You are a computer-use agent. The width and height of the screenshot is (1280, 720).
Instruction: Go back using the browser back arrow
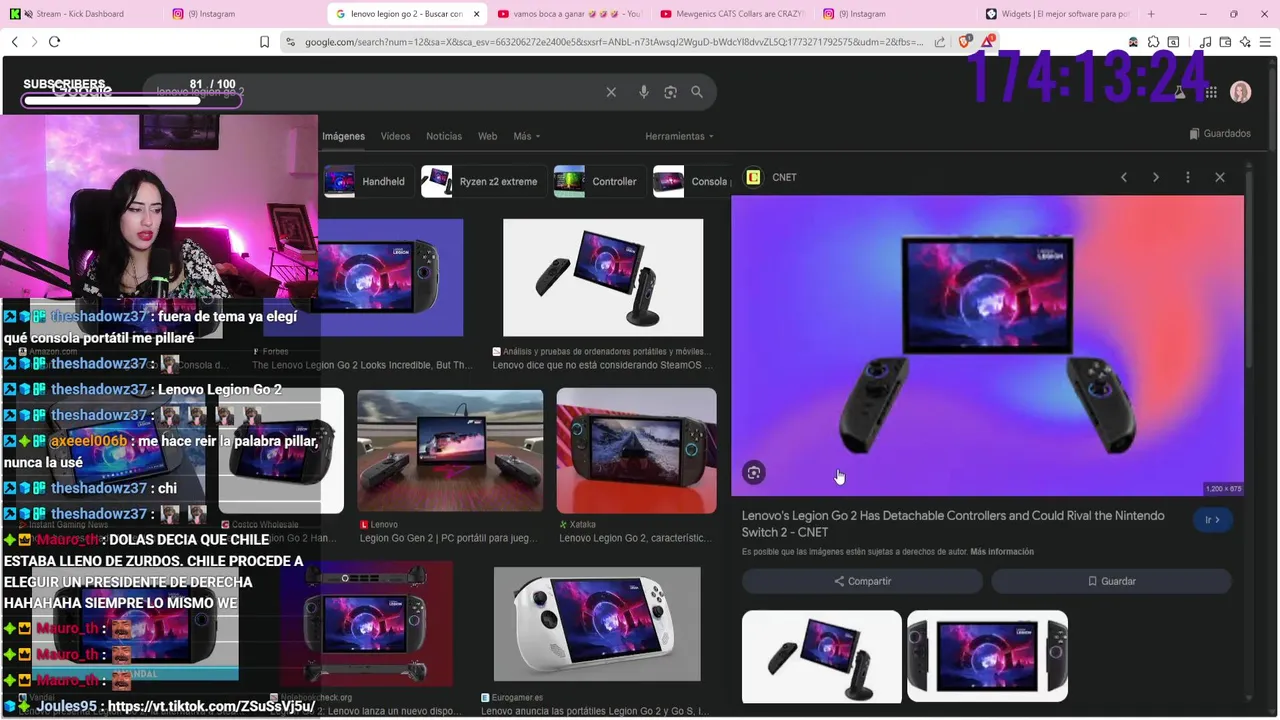click(14, 42)
